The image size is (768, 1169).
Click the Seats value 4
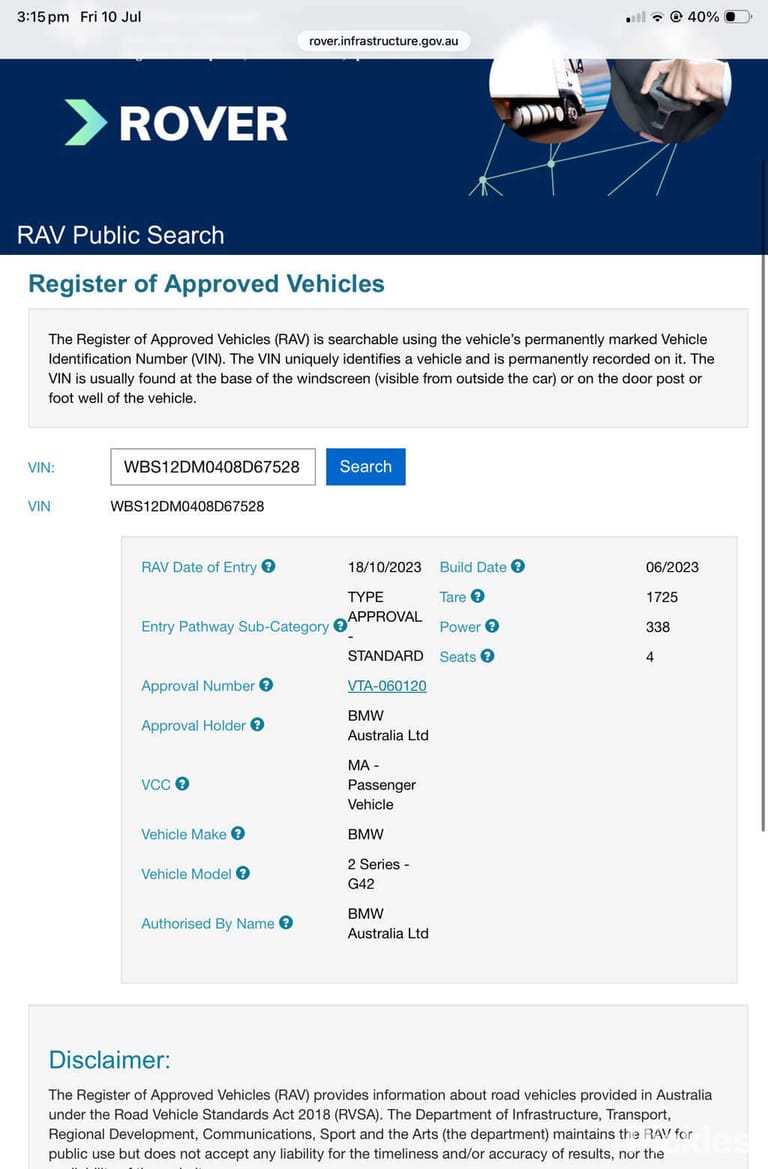click(650, 657)
